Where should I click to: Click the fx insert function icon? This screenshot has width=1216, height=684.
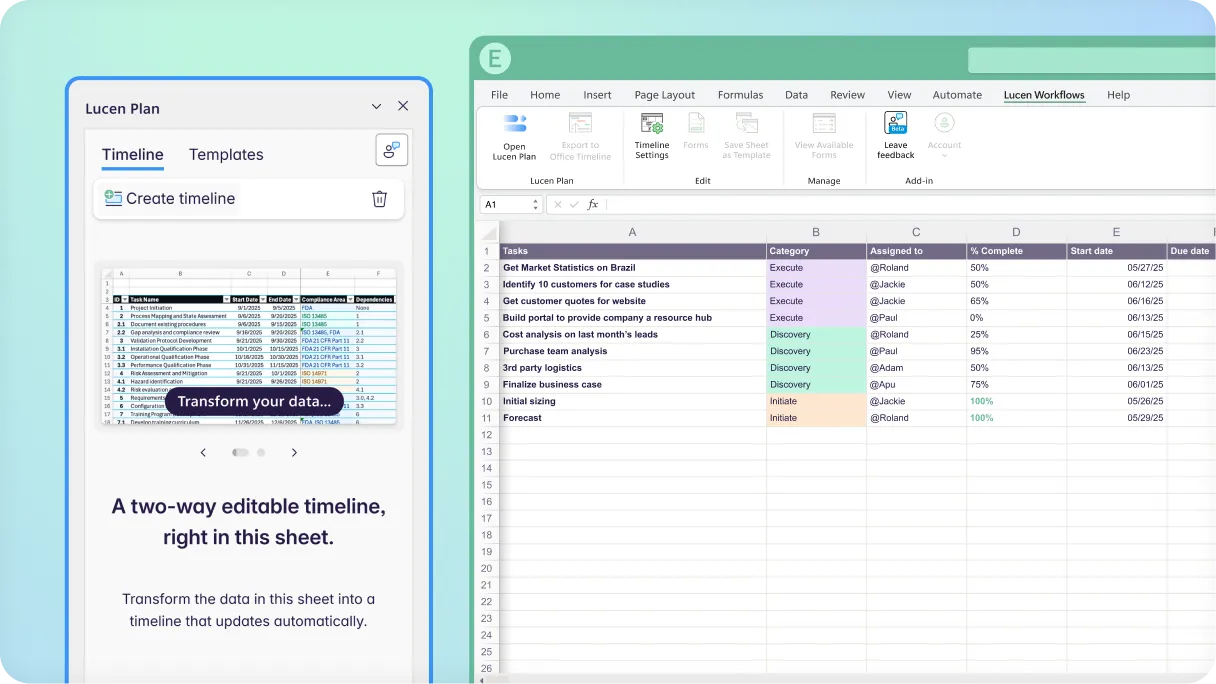(x=592, y=204)
